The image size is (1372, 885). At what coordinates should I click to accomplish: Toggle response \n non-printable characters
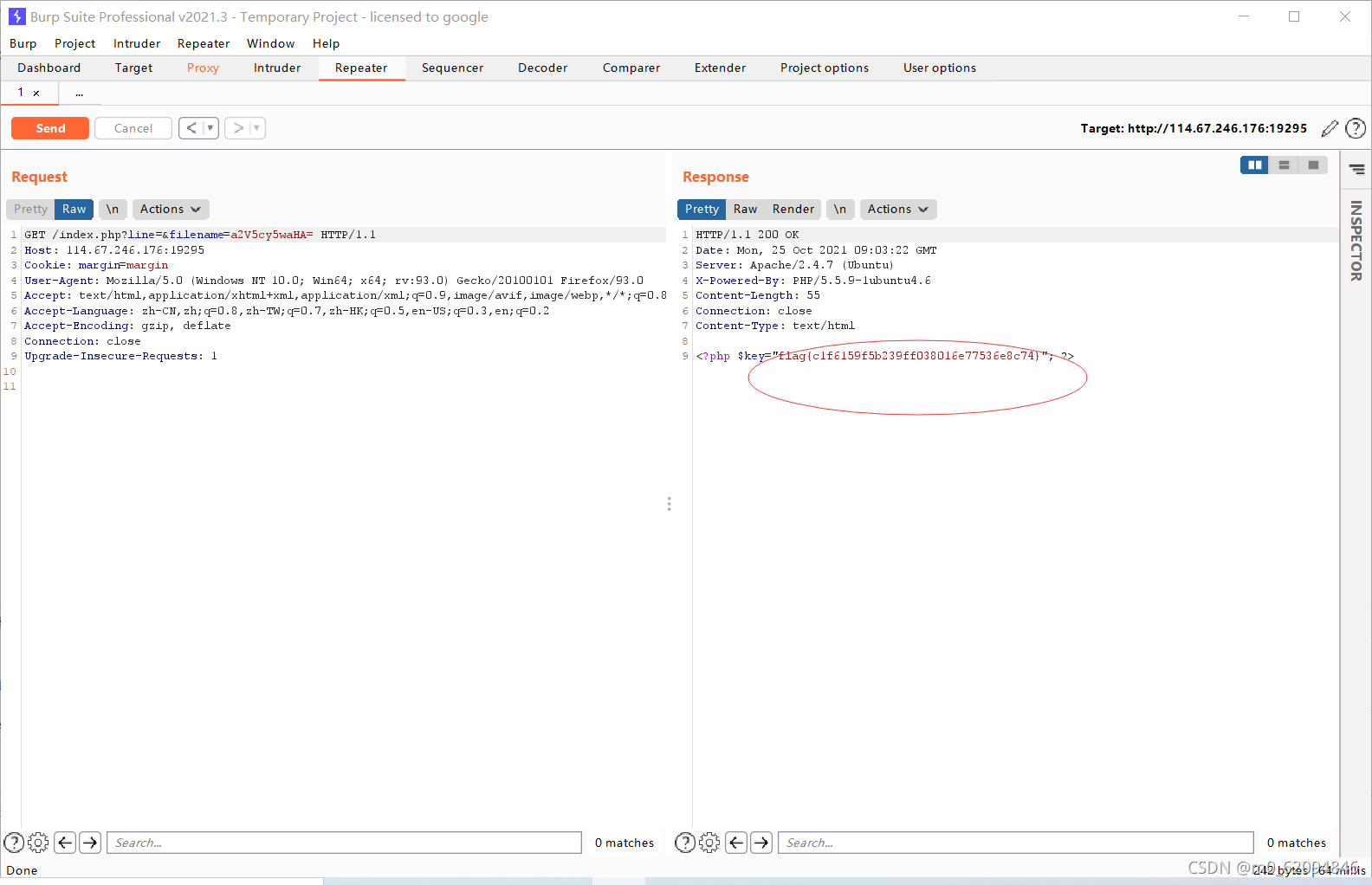click(840, 209)
